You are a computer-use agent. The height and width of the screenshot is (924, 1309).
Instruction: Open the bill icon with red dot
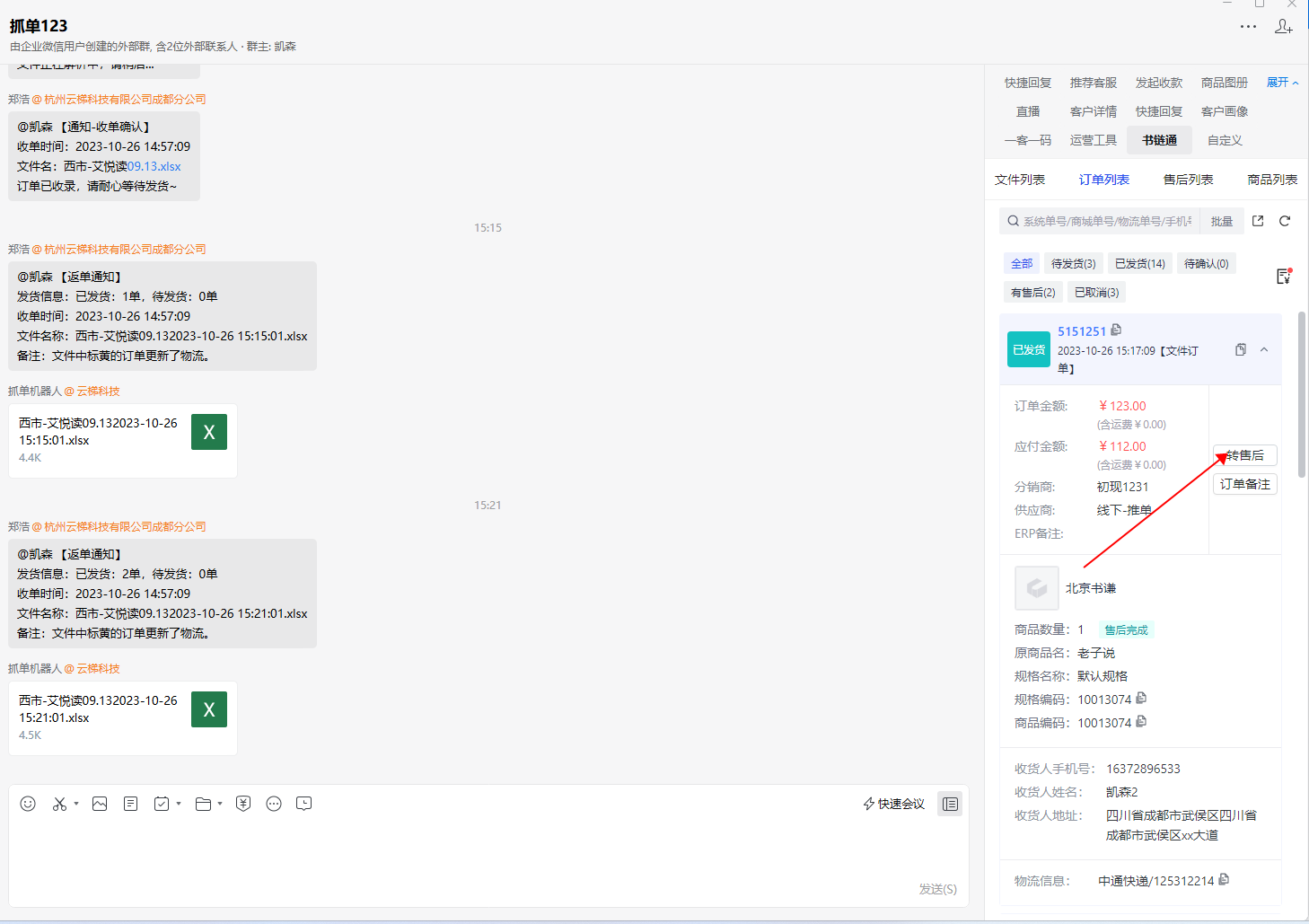tap(1284, 276)
